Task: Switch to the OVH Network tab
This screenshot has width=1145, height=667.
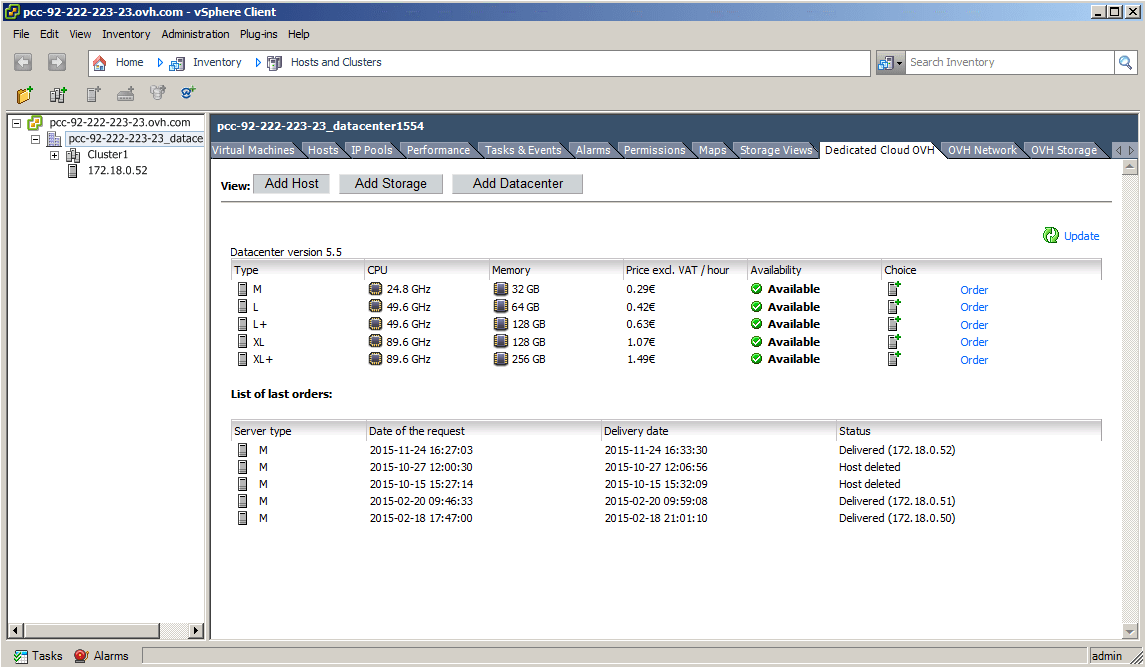Action: tap(982, 150)
